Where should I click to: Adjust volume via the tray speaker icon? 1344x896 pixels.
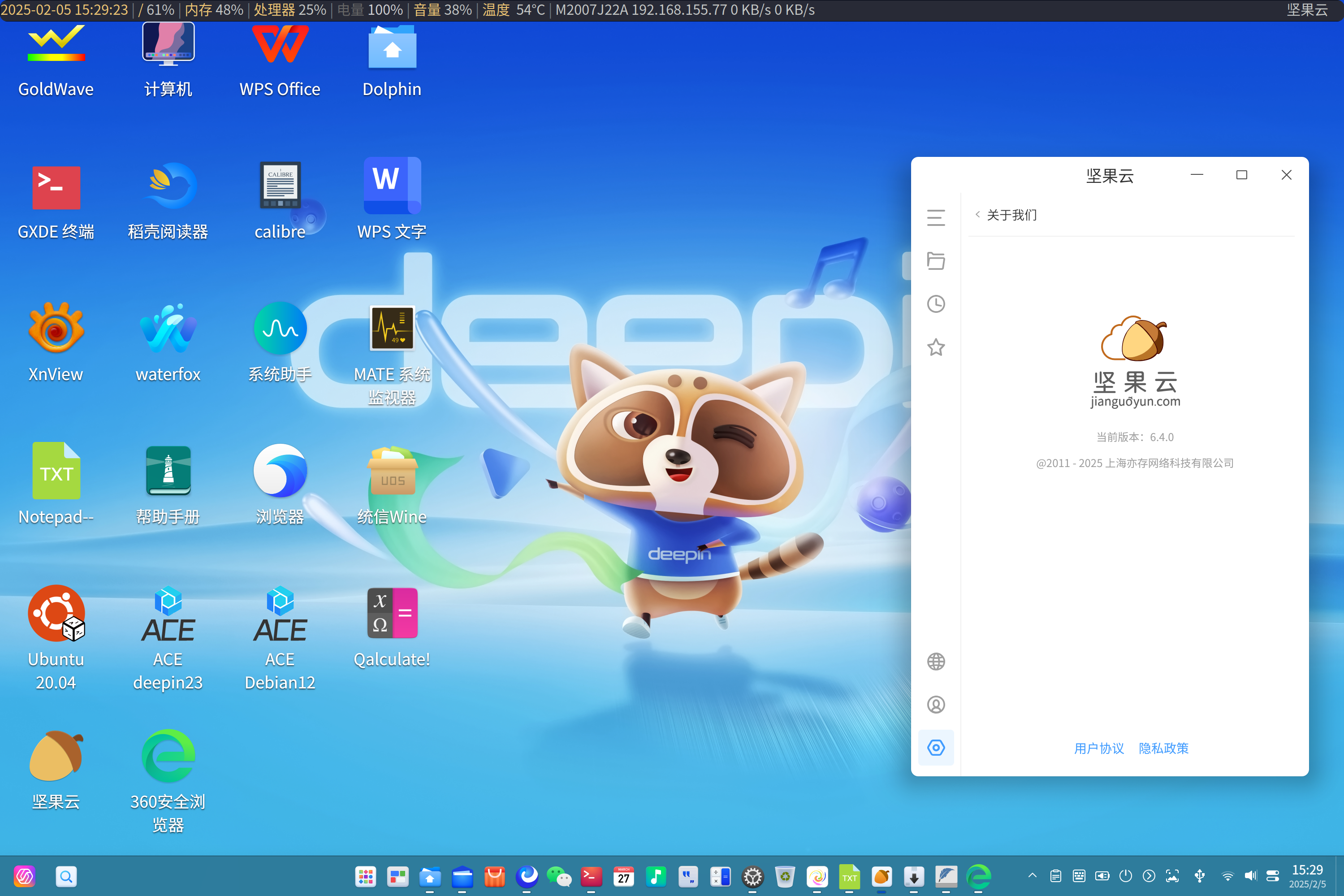coord(1250,876)
